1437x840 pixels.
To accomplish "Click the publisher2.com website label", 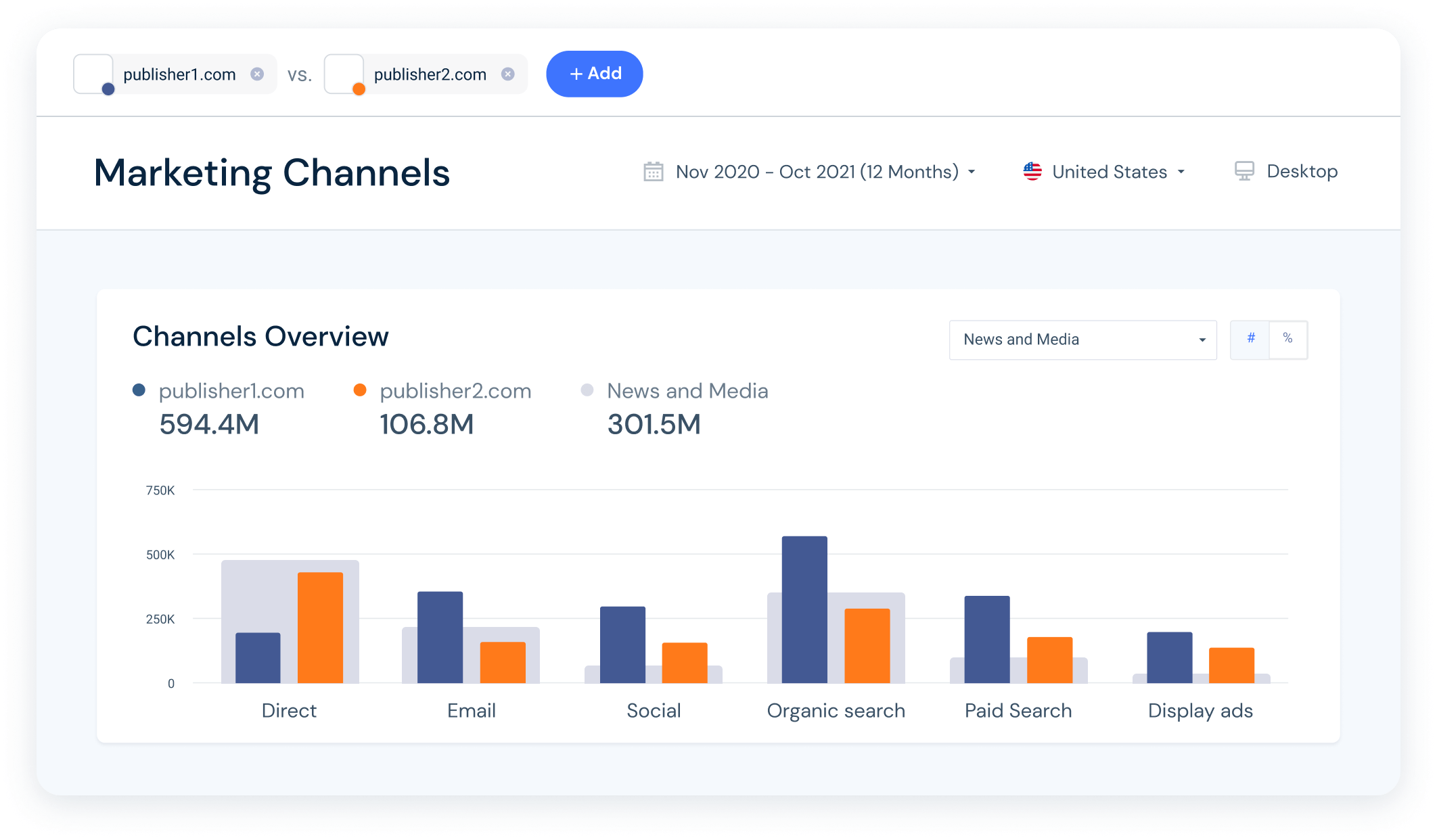I will pos(455,391).
